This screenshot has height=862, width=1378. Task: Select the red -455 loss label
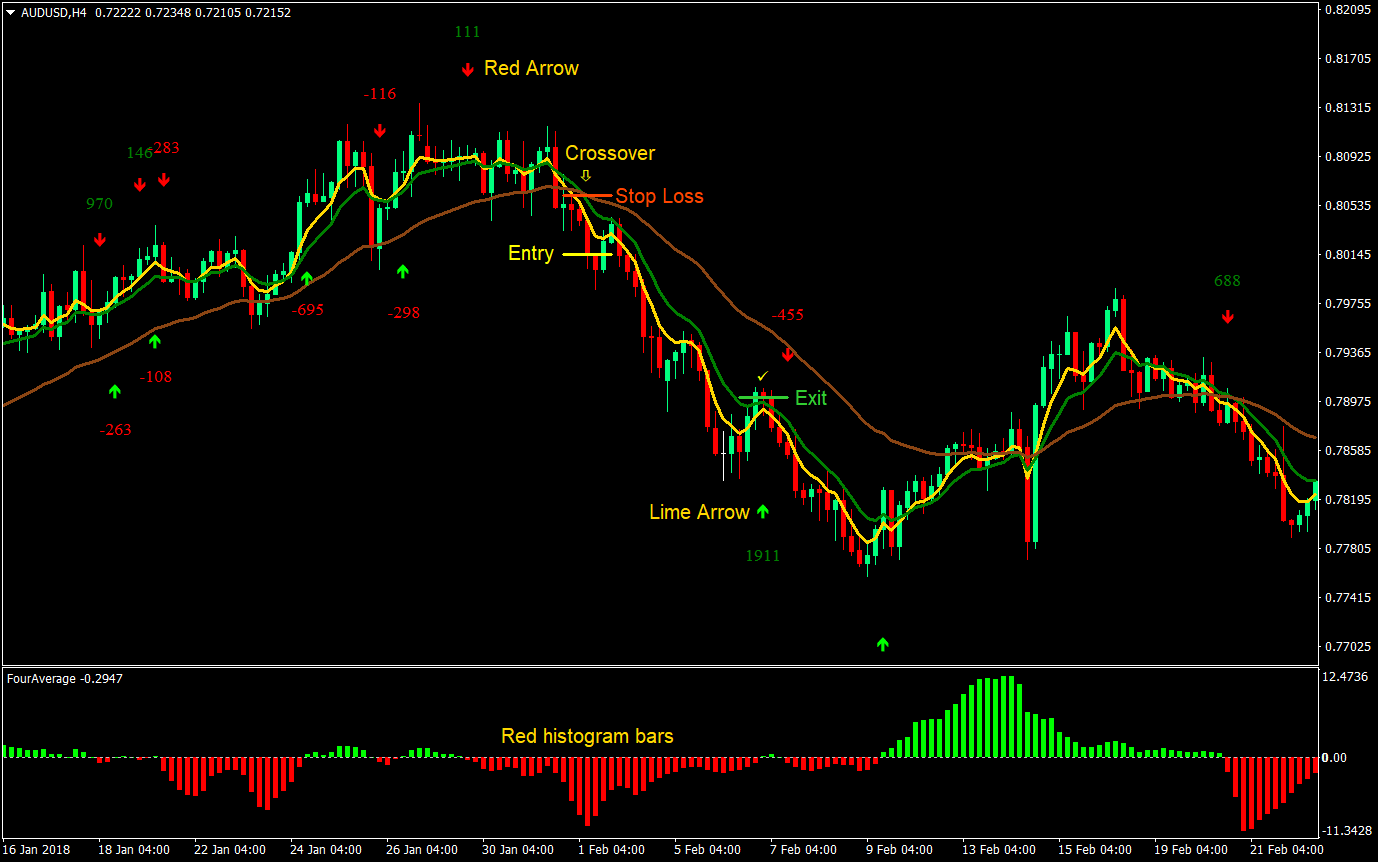(787, 315)
